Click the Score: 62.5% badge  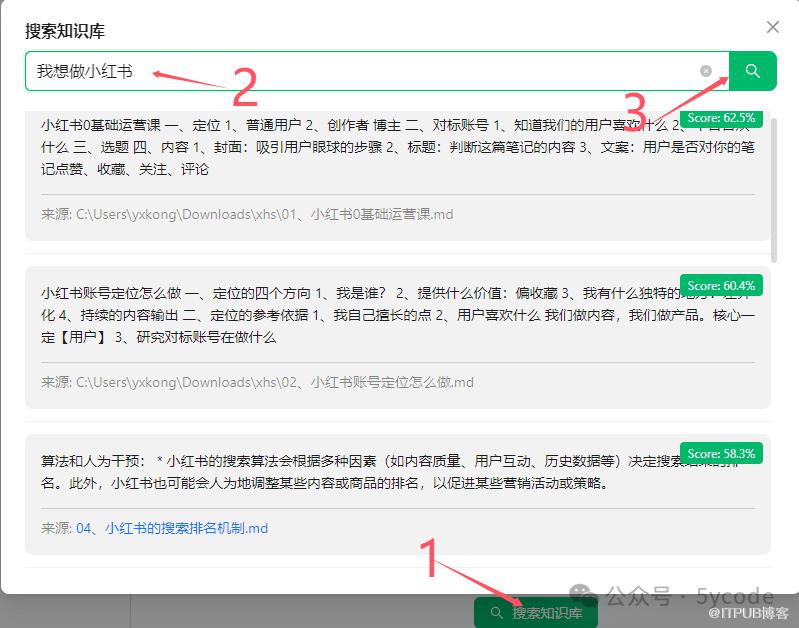(721, 118)
